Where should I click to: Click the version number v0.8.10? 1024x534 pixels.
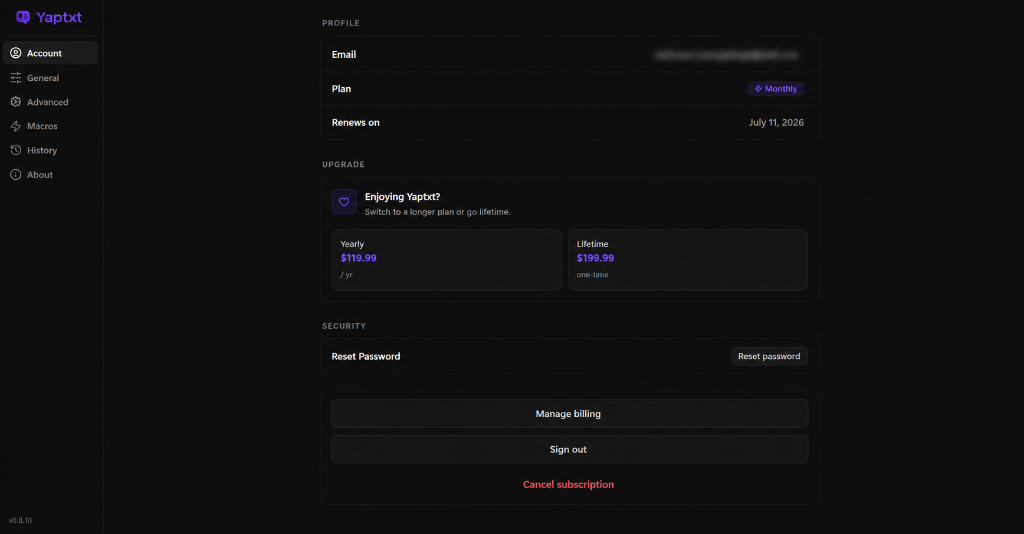(20, 520)
